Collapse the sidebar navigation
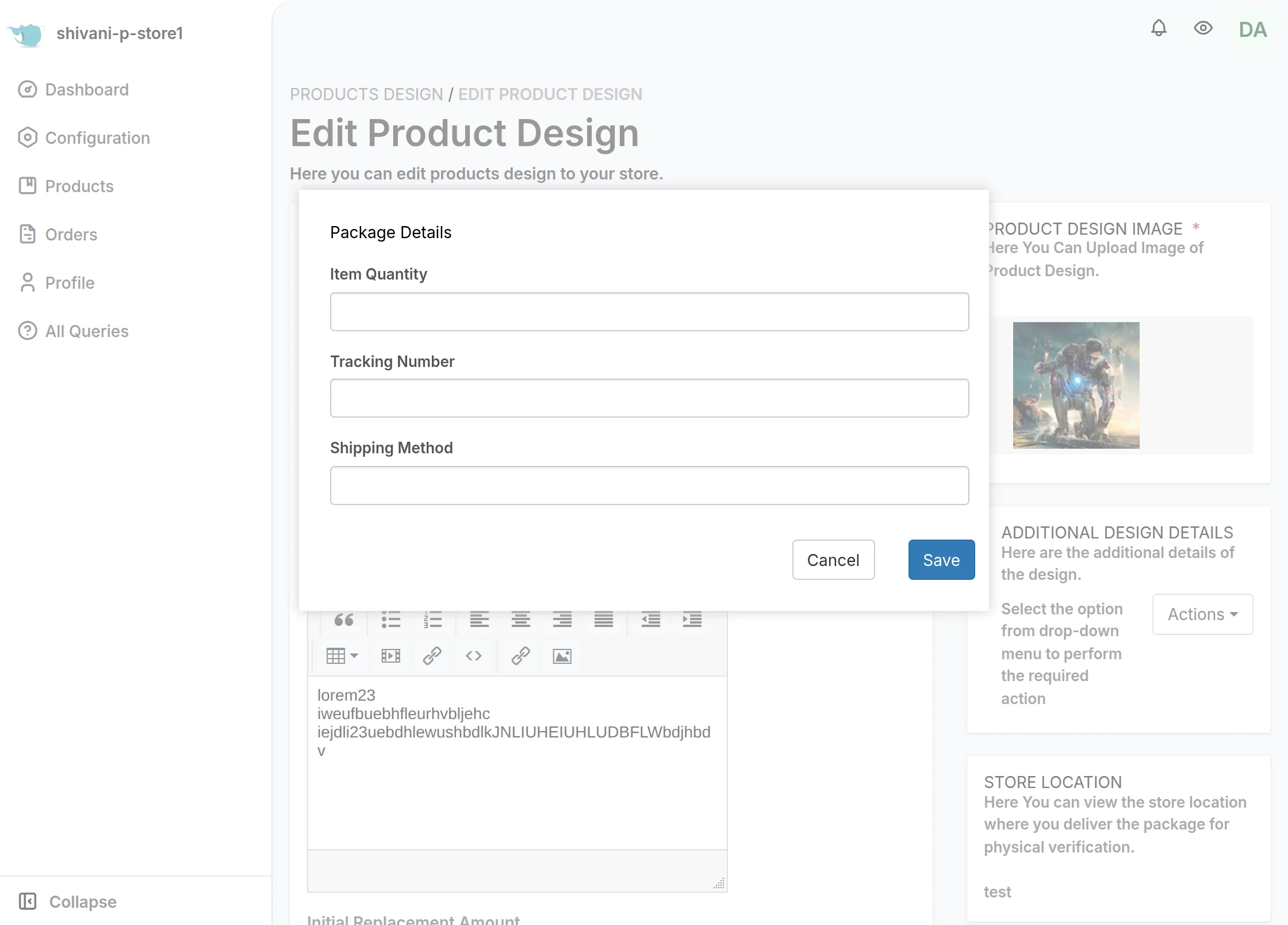This screenshot has width=1288, height=925. (68, 901)
